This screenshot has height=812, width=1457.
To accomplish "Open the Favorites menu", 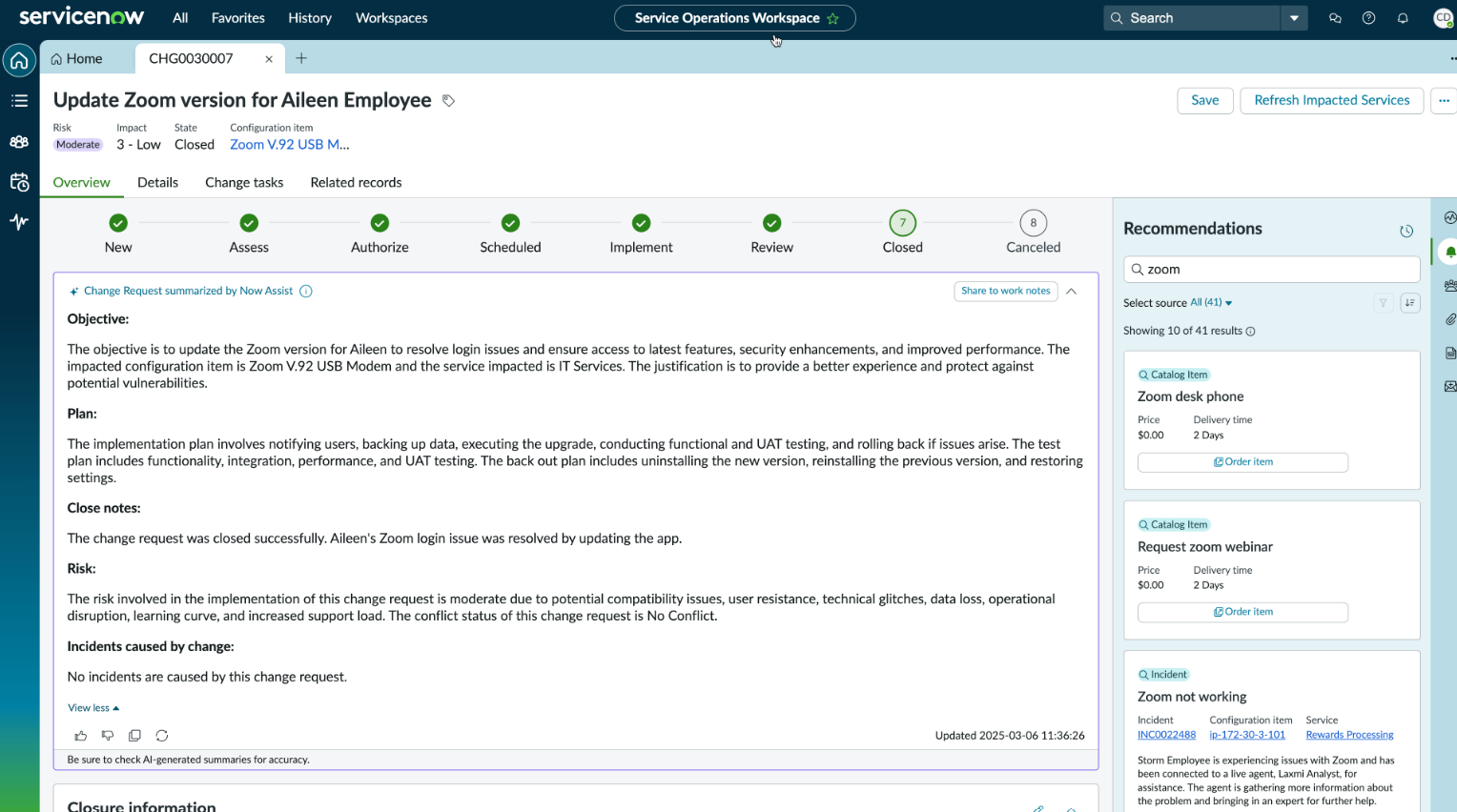I will pos(238,18).
